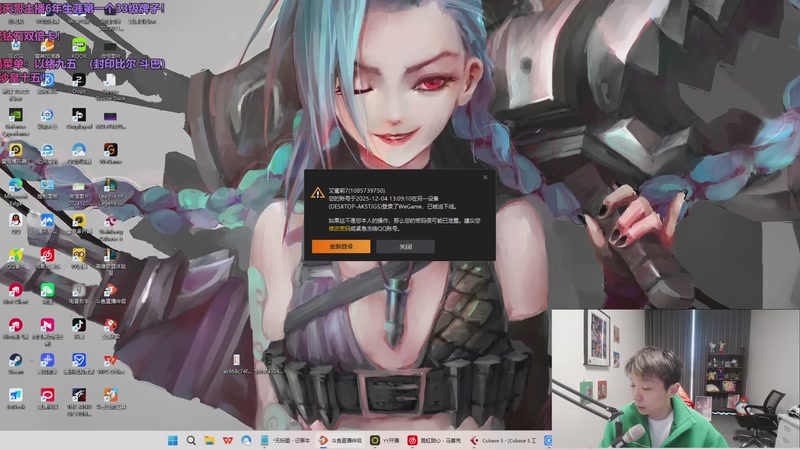Viewport: 800px width, 450px height.
Task: Switch to the untitled Notepad taskbar window
Action: [x=286, y=440]
